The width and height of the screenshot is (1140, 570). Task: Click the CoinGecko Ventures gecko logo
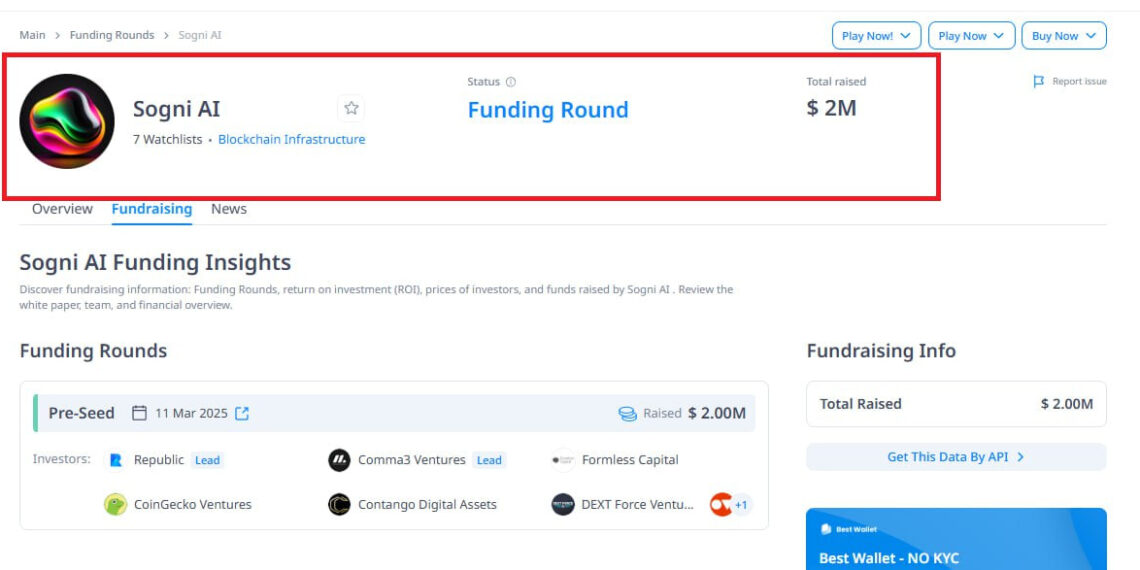(116, 505)
